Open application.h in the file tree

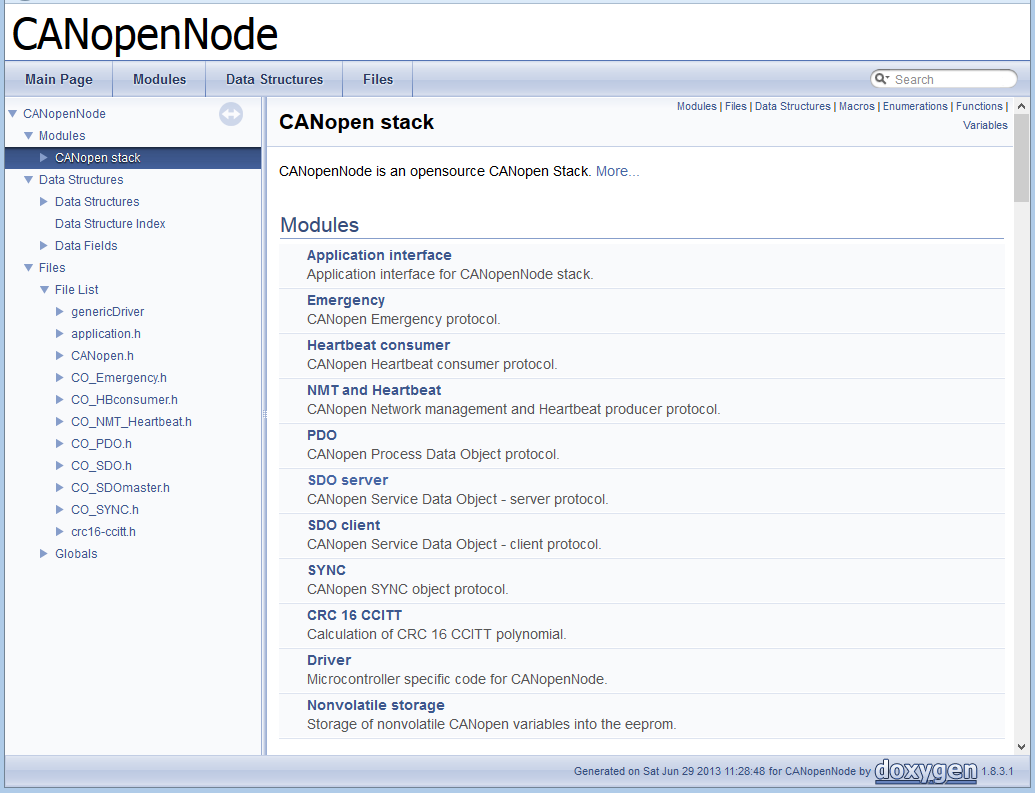(106, 333)
